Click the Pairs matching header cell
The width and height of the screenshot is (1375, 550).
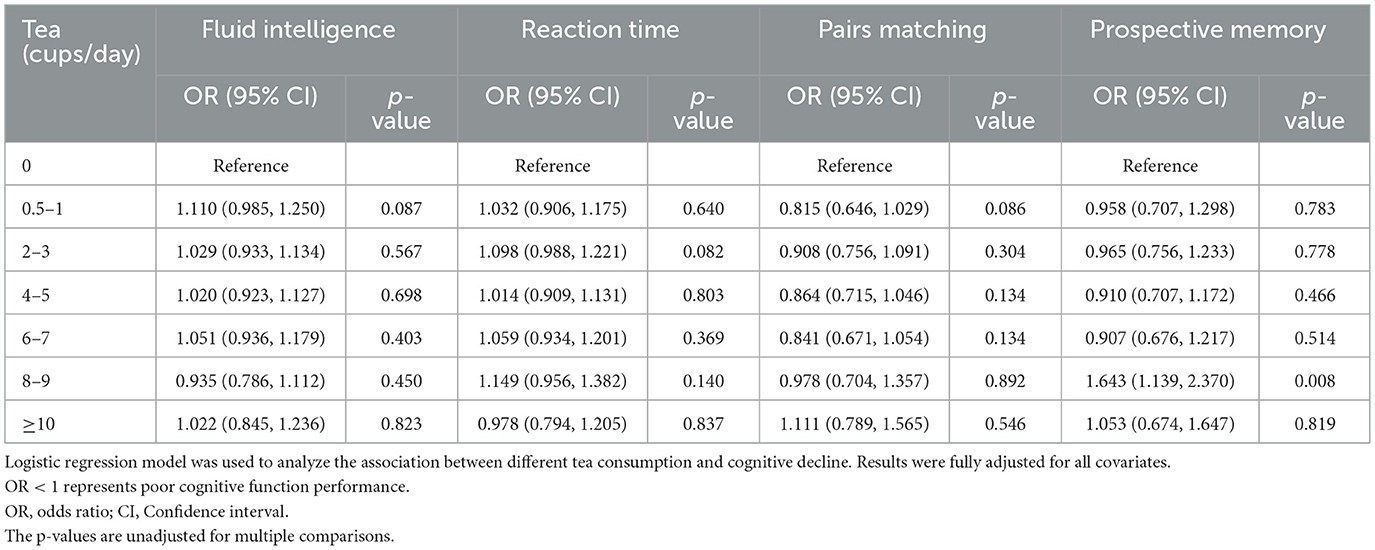pos(903,30)
